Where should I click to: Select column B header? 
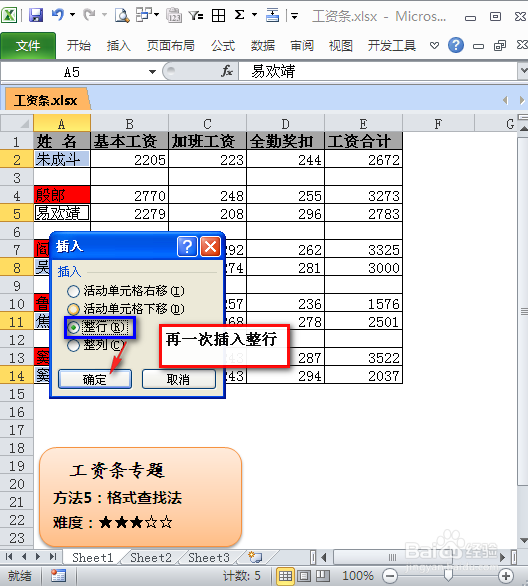tap(129, 123)
